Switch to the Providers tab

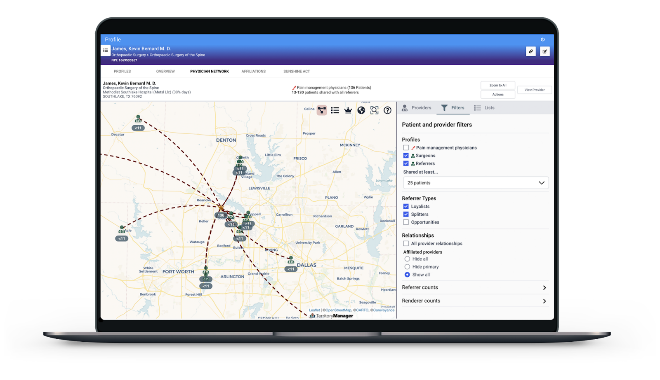tap(417, 108)
